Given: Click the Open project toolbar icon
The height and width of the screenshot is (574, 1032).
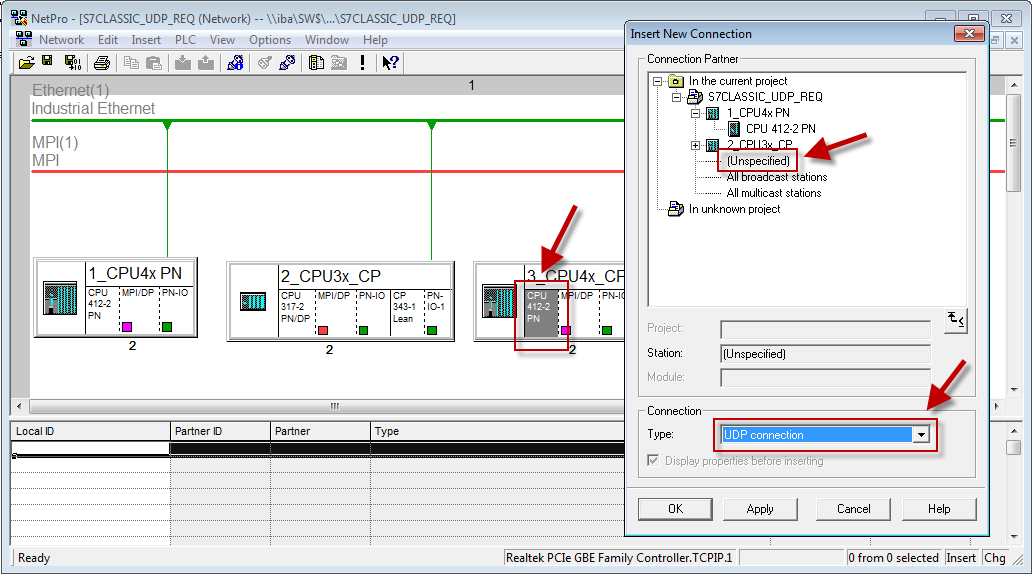Looking at the screenshot, I should point(27,63).
